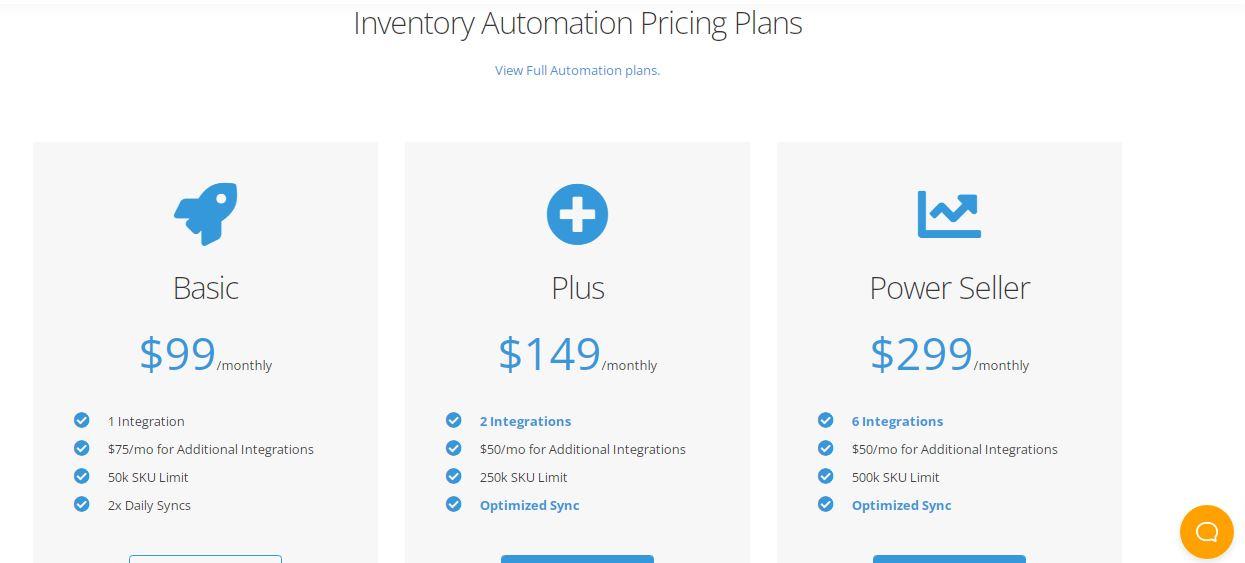1245x563 pixels.
Task: Select the 6 Integrations feature text
Action: (x=897, y=421)
